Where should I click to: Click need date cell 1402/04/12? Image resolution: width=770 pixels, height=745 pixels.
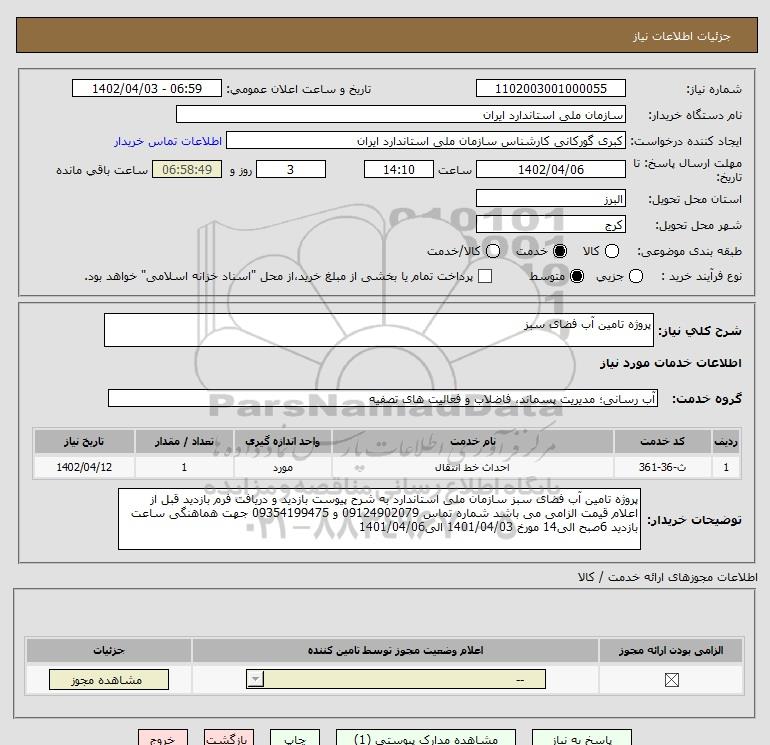click(x=84, y=467)
